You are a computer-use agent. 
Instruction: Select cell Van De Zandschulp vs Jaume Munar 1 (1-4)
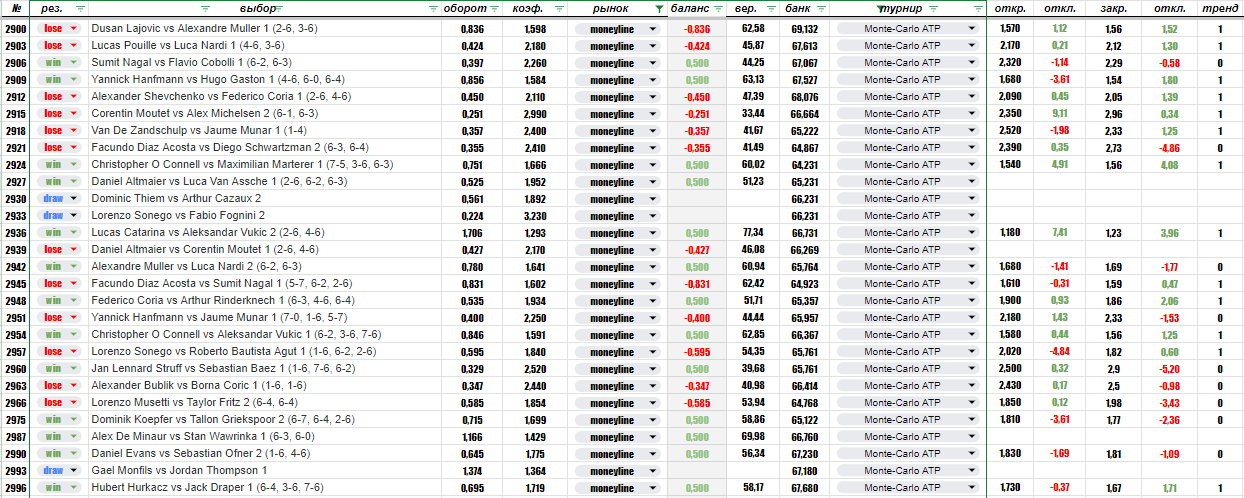click(x=265, y=131)
